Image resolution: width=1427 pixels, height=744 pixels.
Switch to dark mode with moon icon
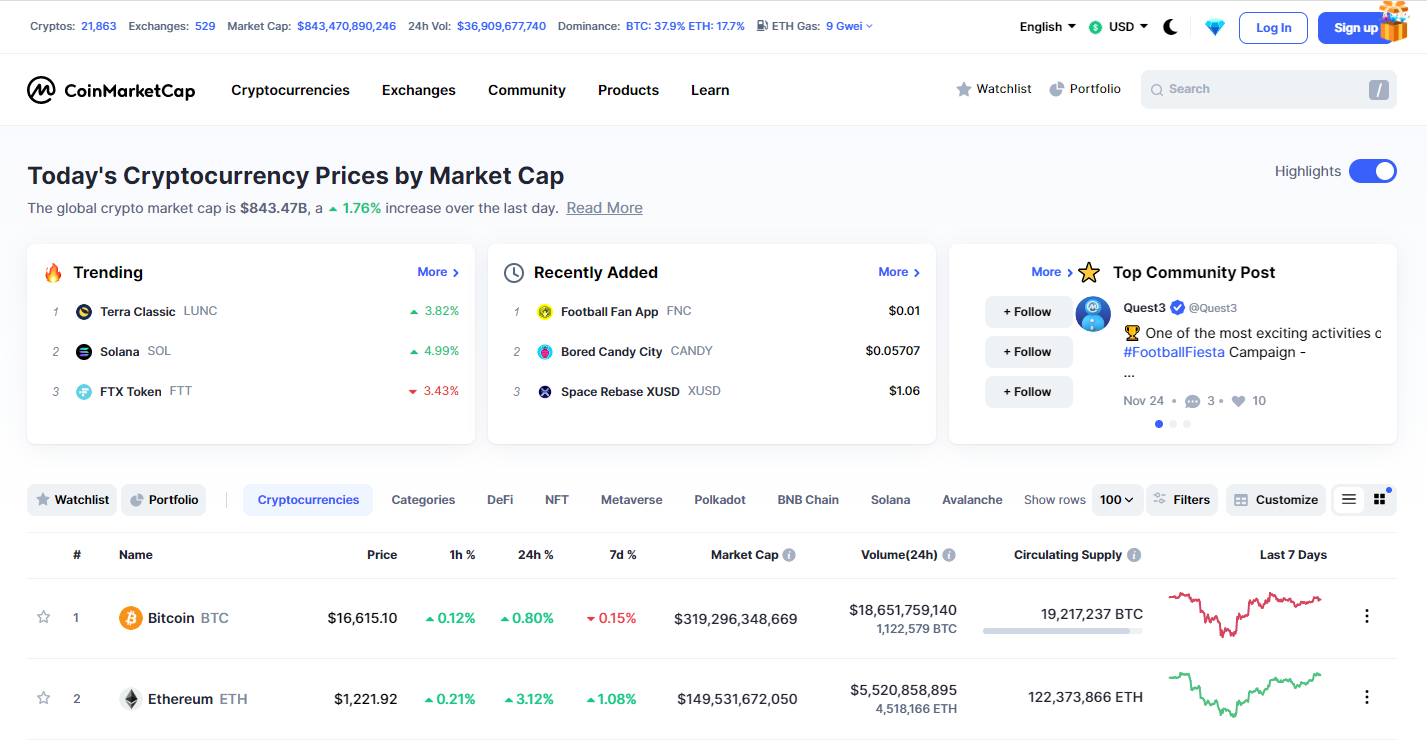[x=1170, y=27]
